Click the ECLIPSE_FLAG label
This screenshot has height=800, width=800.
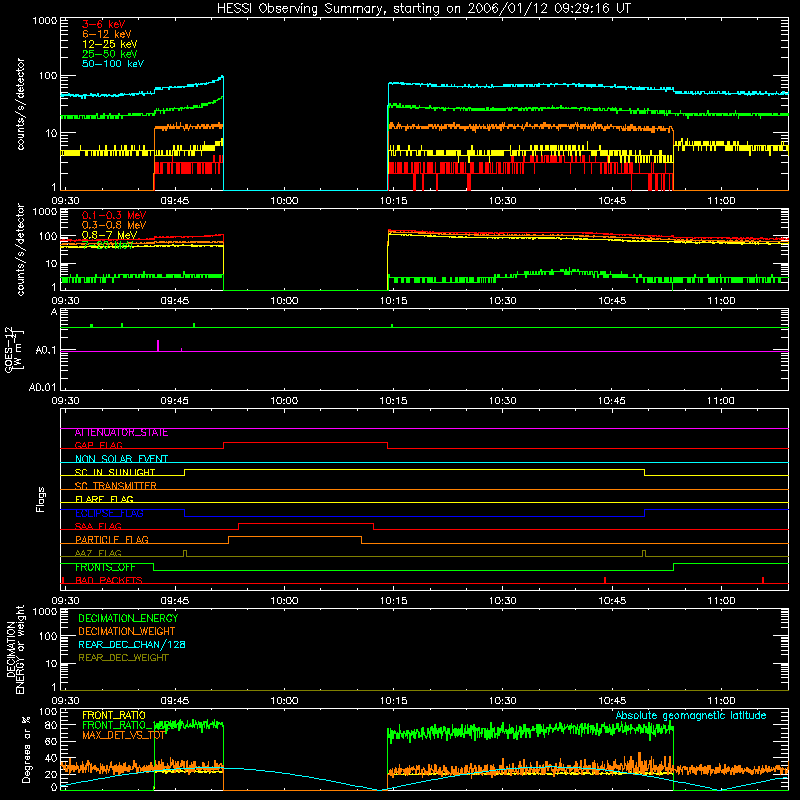(109, 513)
